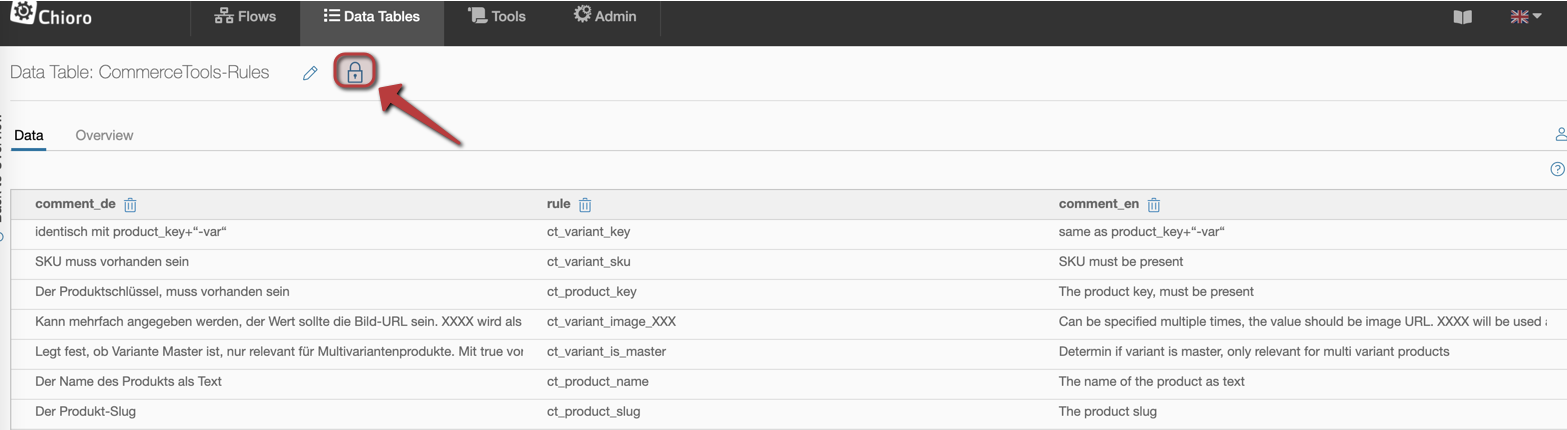Open the language flag dropdown
This screenshot has width=1567, height=430.
(1525, 17)
